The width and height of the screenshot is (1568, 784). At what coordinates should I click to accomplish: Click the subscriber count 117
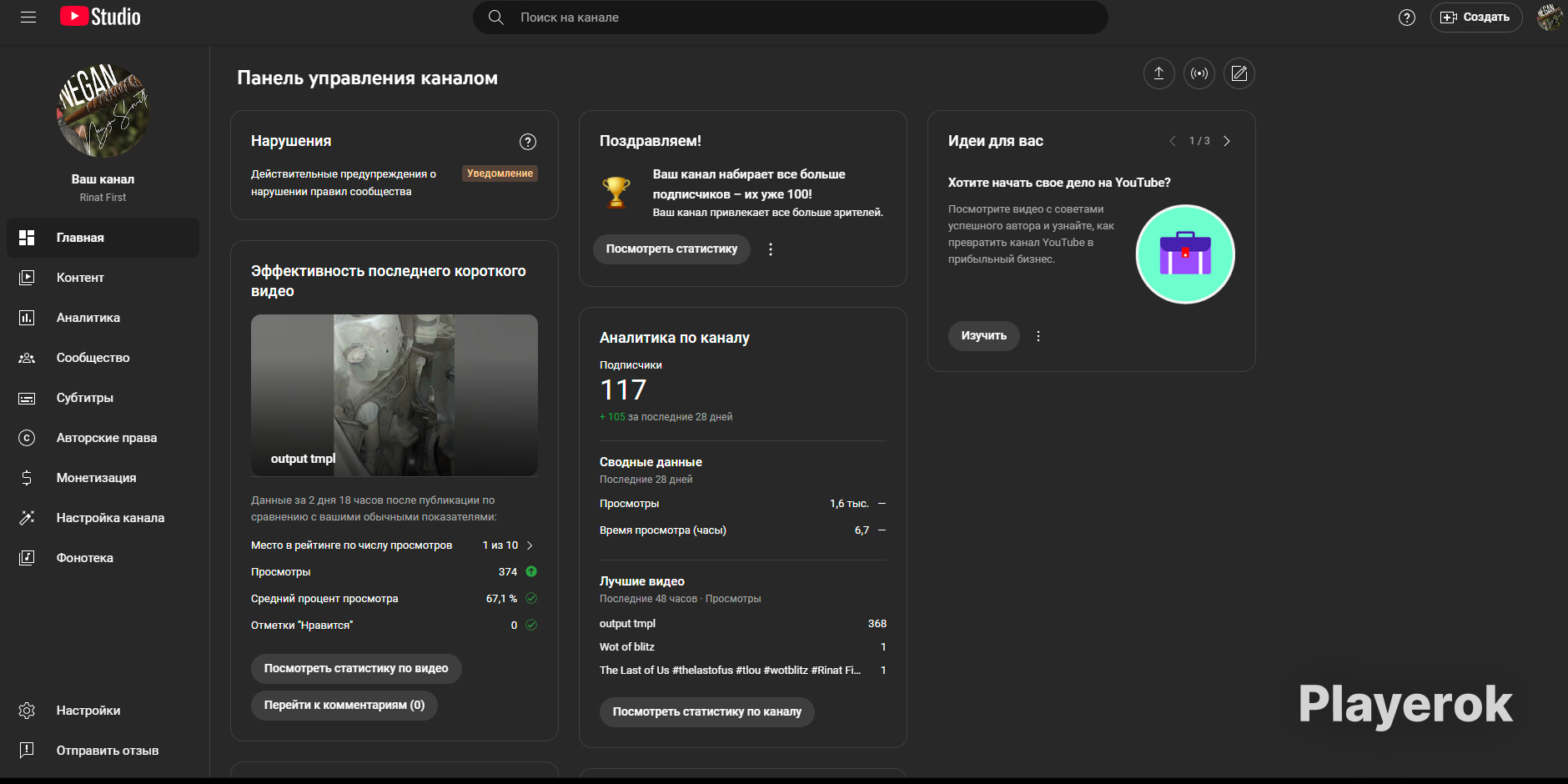coord(623,390)
